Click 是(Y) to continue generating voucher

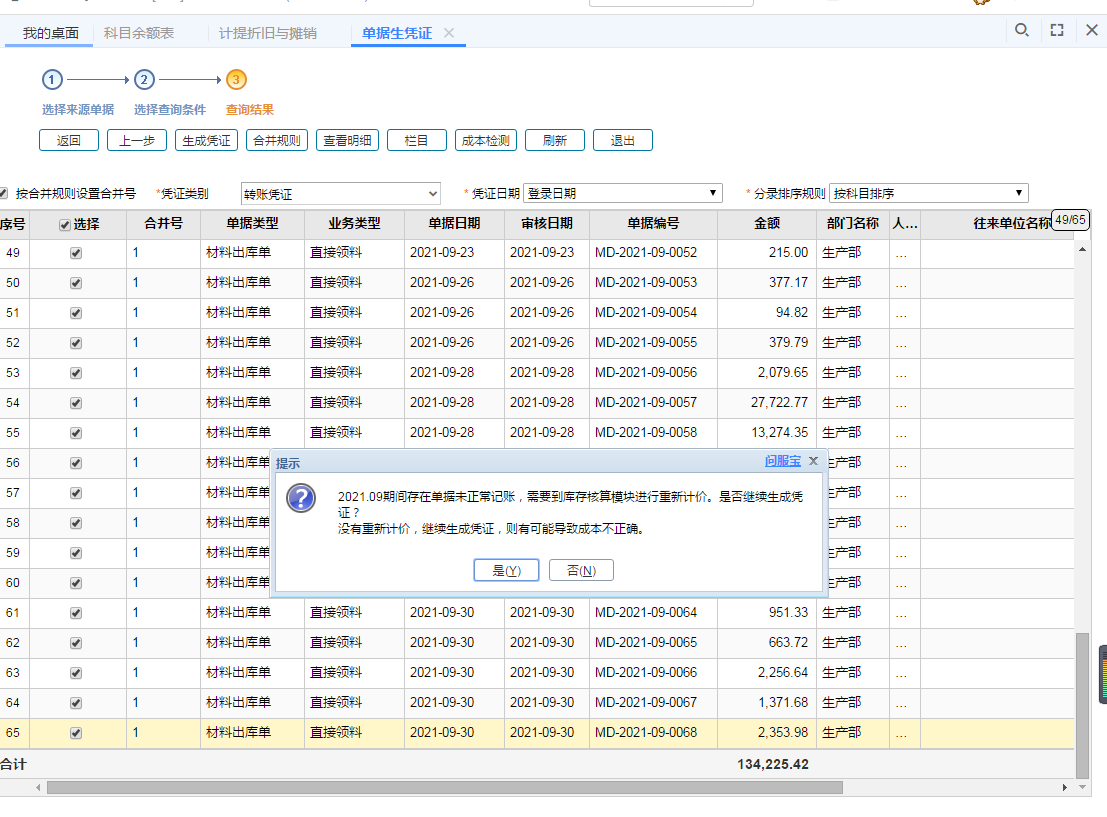(x=506, y=570)
